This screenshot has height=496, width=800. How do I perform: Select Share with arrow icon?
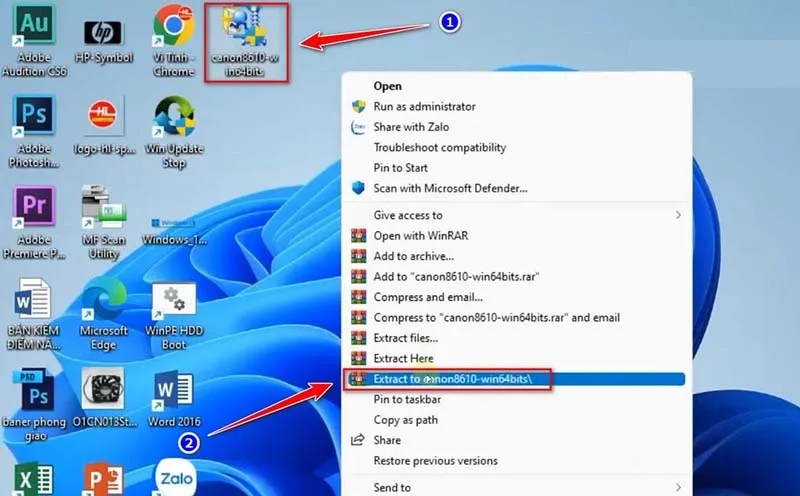[517, 440]
